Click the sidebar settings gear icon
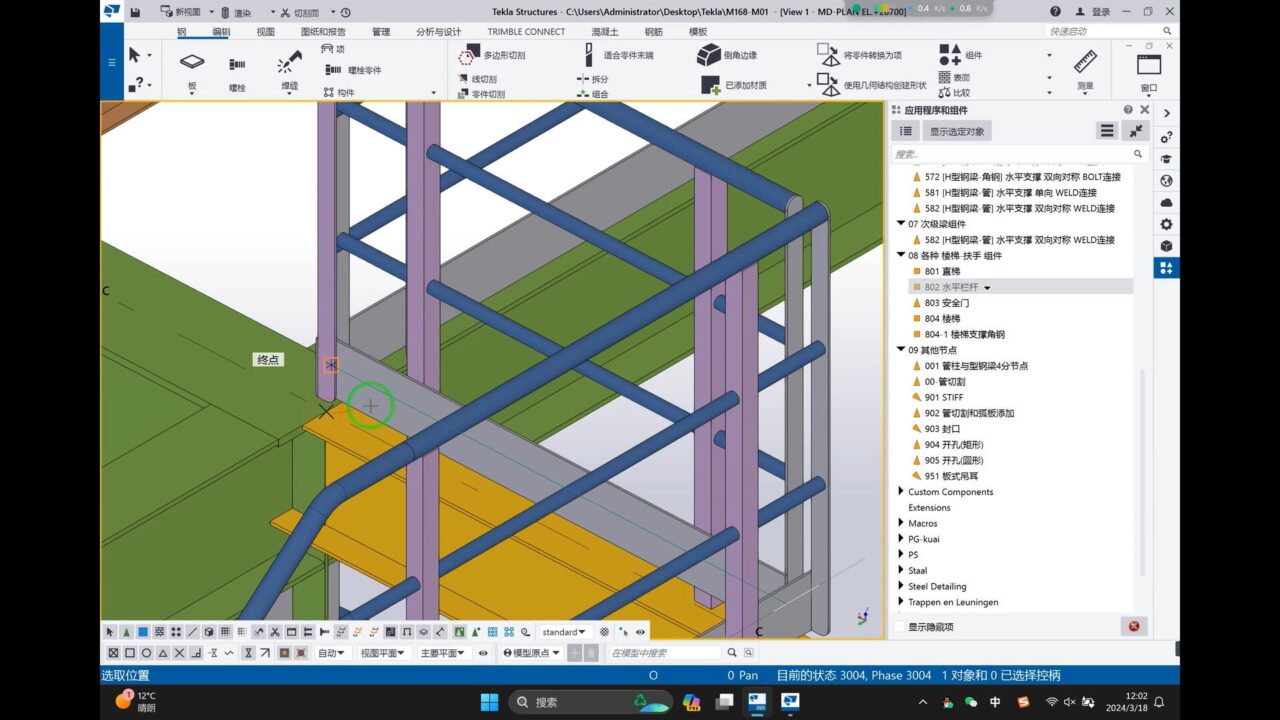 (1166, 224)
